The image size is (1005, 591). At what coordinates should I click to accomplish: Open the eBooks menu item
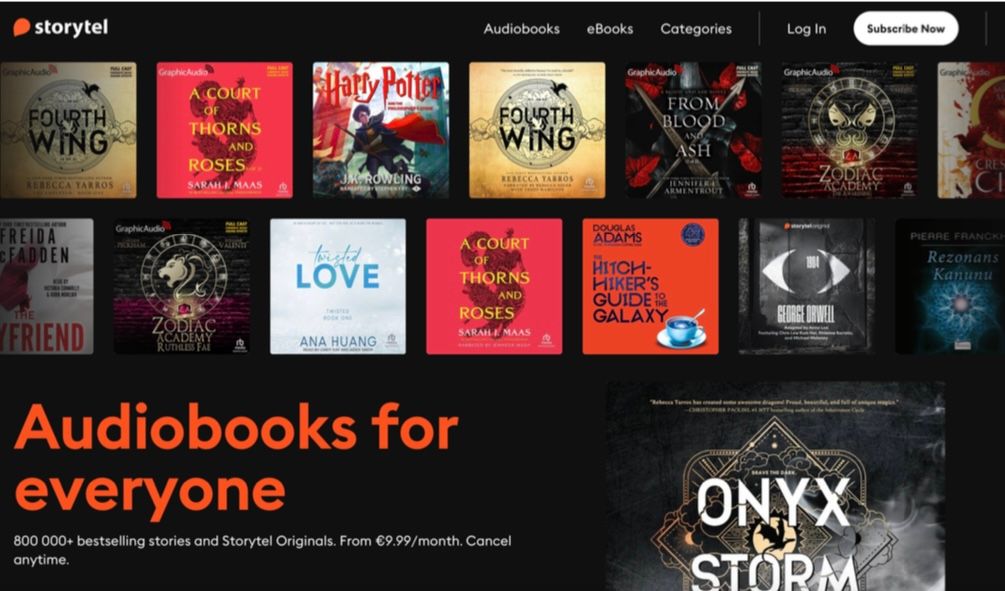610,29
